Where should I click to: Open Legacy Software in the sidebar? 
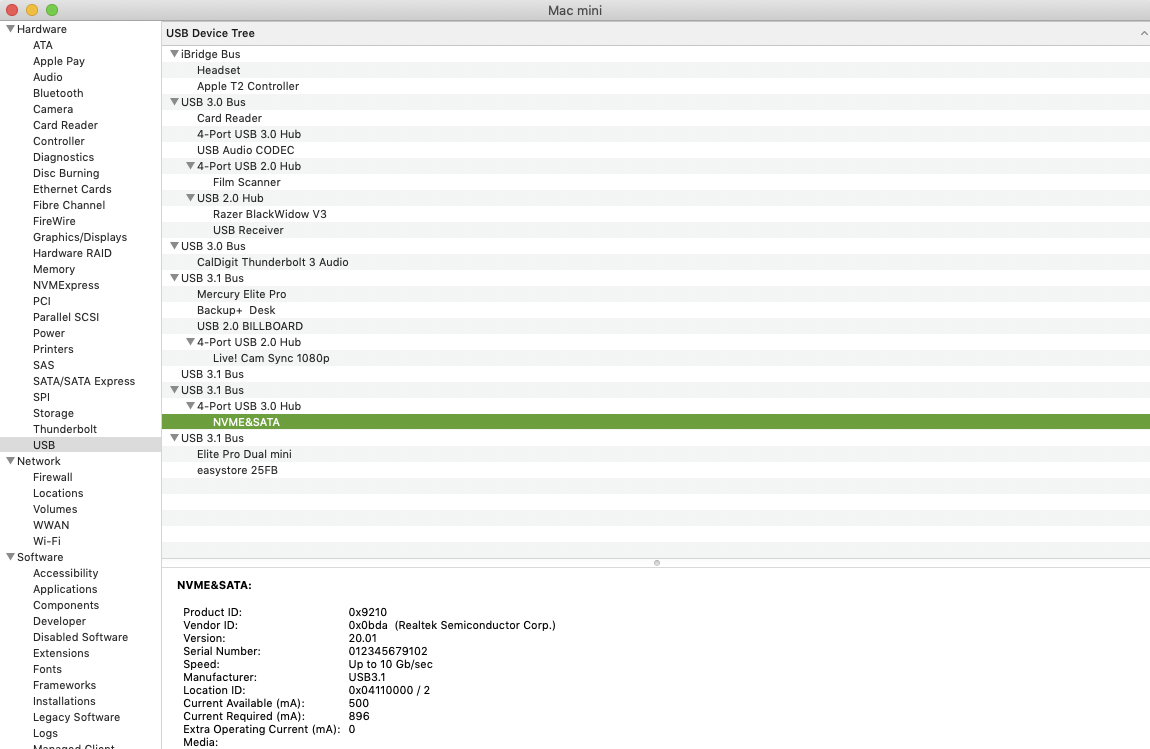pos(76,717)
